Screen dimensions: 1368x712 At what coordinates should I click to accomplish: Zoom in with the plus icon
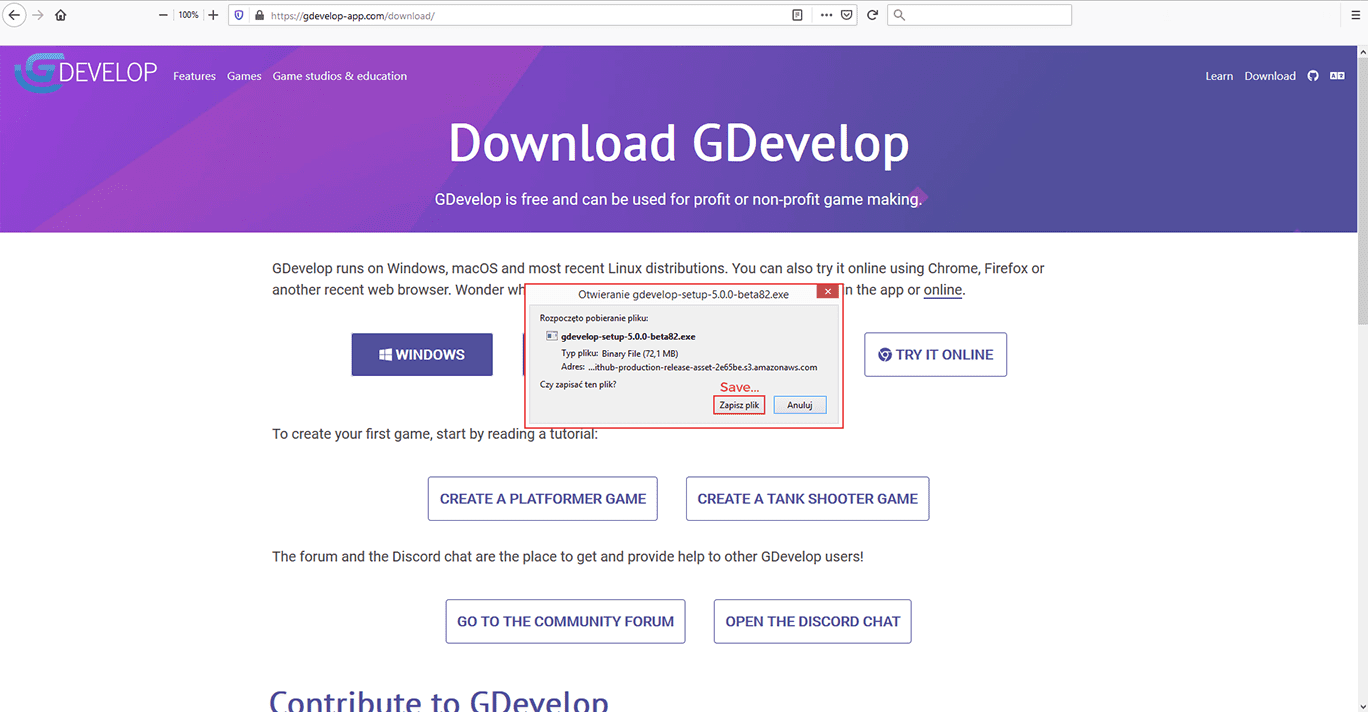click(x=213, y=15)
